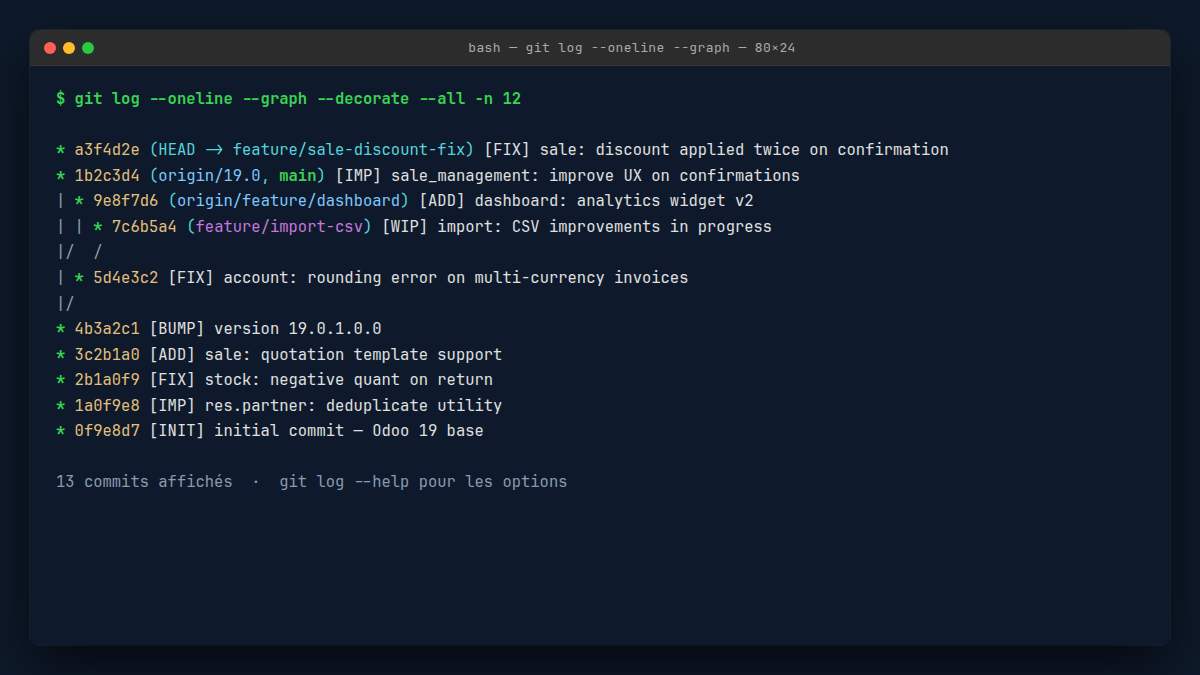Viewport: 1200px width, 675px height.
Task: Click the git log command line
Action: 289,99
